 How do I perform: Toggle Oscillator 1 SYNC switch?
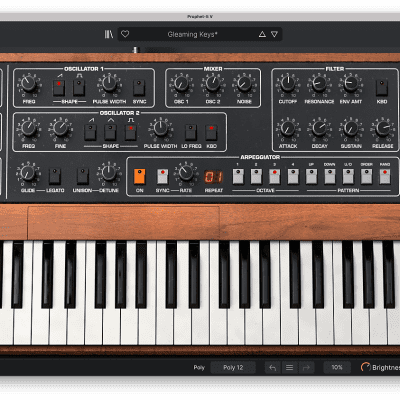point(139,88)
